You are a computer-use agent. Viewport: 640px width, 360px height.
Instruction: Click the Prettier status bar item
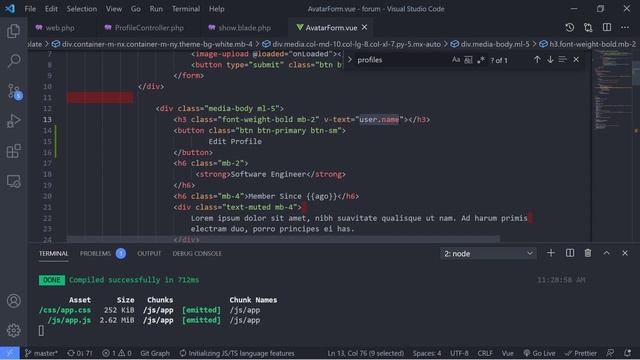pyautogui.click(x=581, y=353)
